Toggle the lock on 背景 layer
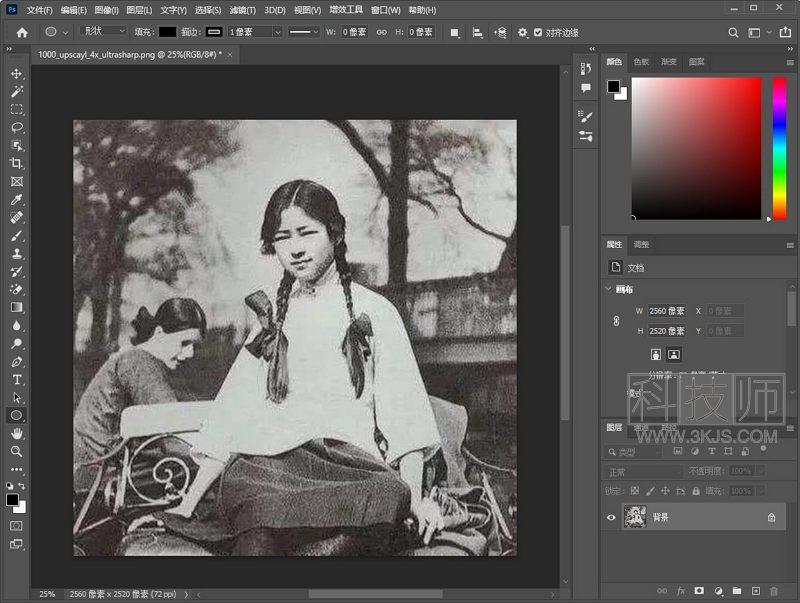Image resolution: width=800 pixels, height=603 pixels. [x=771, y=517]
